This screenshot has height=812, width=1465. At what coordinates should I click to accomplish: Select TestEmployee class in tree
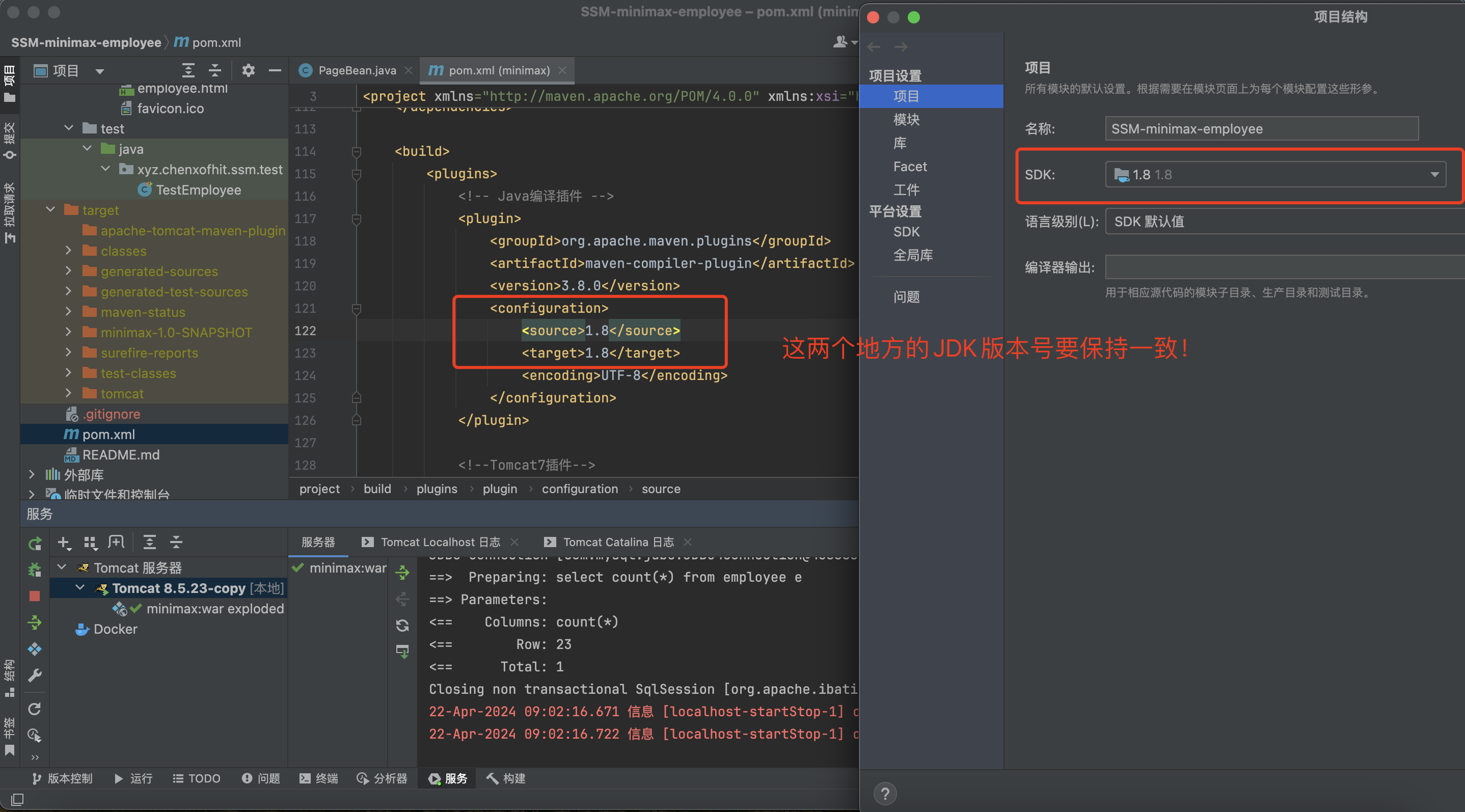(198, 190)
